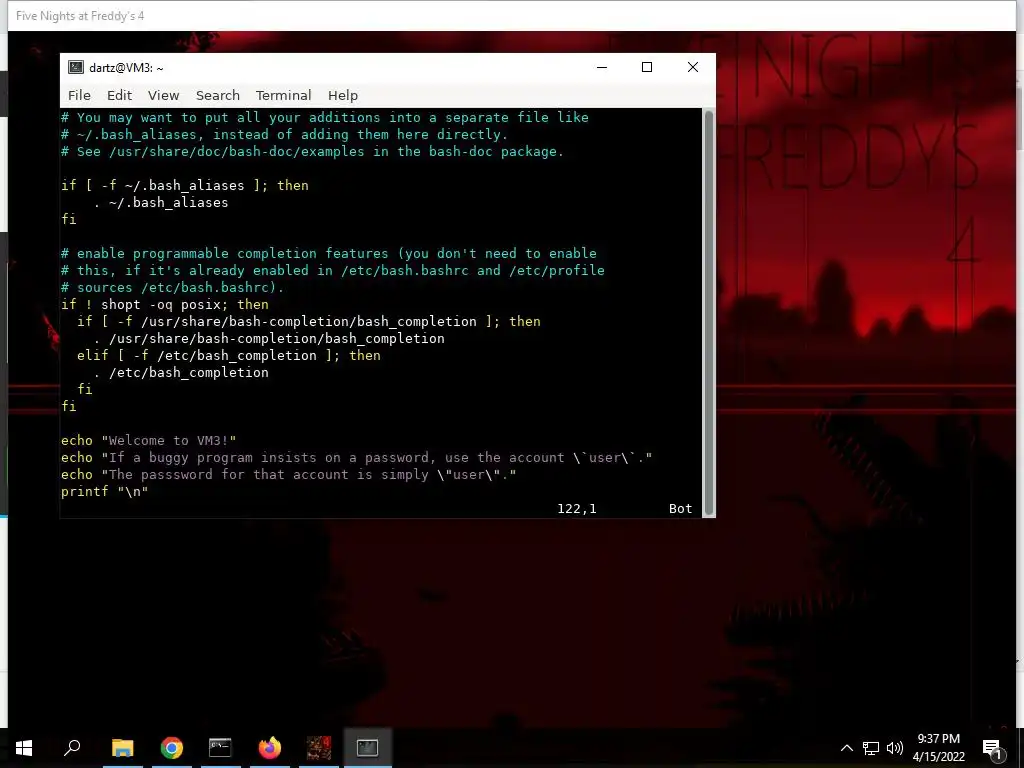Click the '# sources /etc/bash.bashrc).' comment line
Image resolution: width=1024 pixels, height=768 pixels.
[x=172, y=287]
